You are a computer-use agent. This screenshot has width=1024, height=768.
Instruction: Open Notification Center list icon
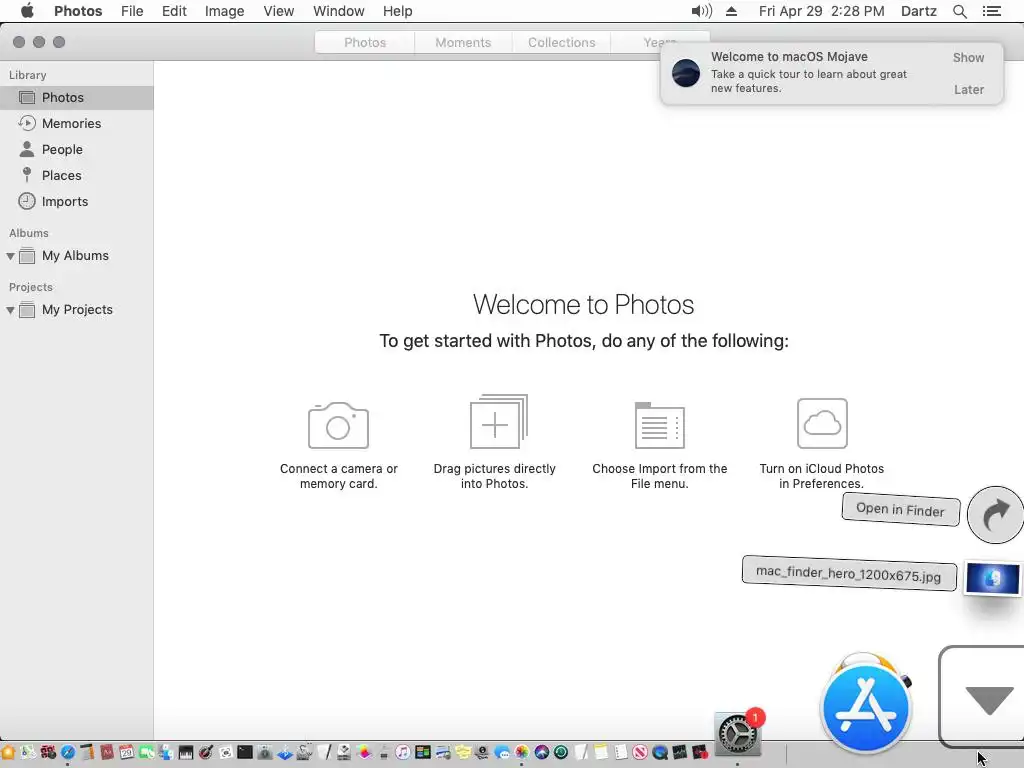(992, 11)
